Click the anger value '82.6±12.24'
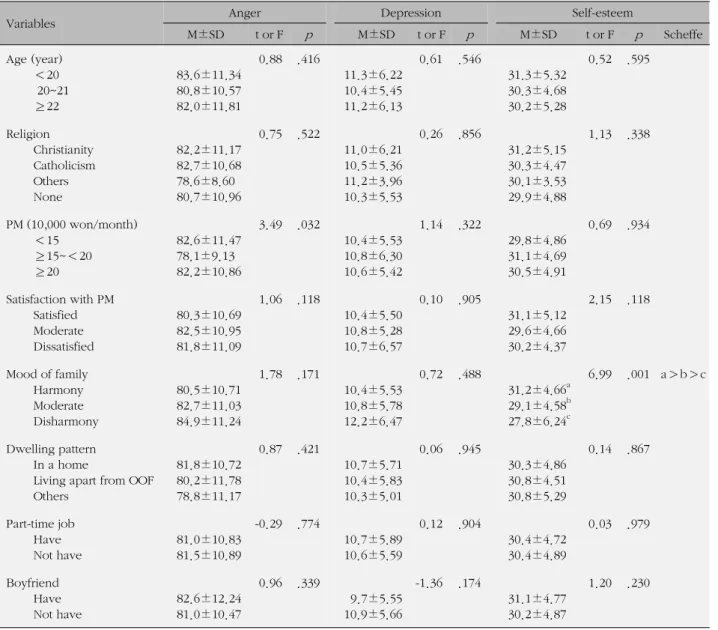 (x=209, y=599)
